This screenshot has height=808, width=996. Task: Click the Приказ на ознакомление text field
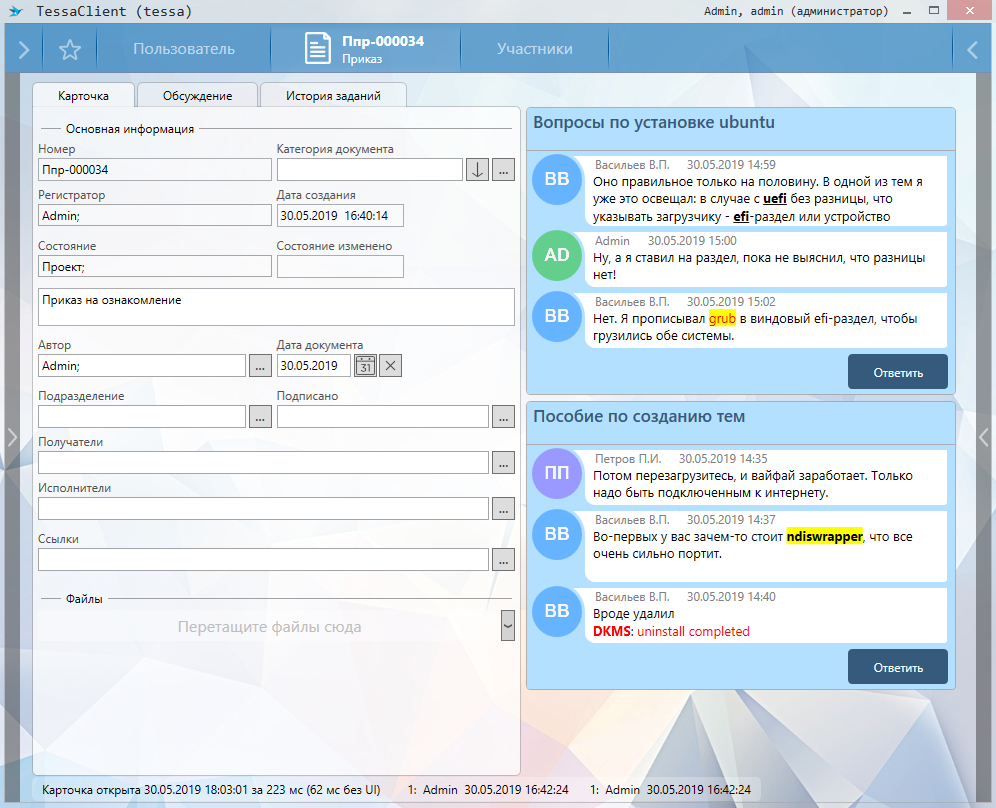coord(276,307)
